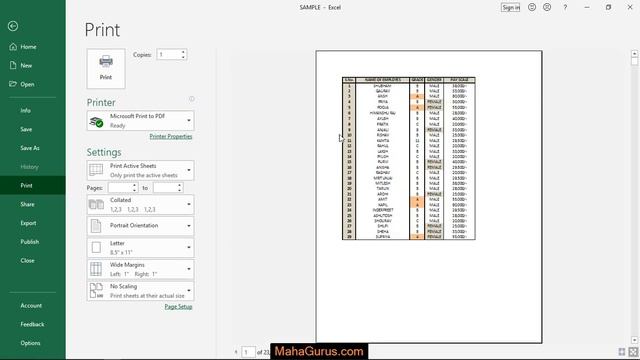Click the Home label in sidebar
Viewport: 640px width, 360px height.
click(x=28, y=47)
